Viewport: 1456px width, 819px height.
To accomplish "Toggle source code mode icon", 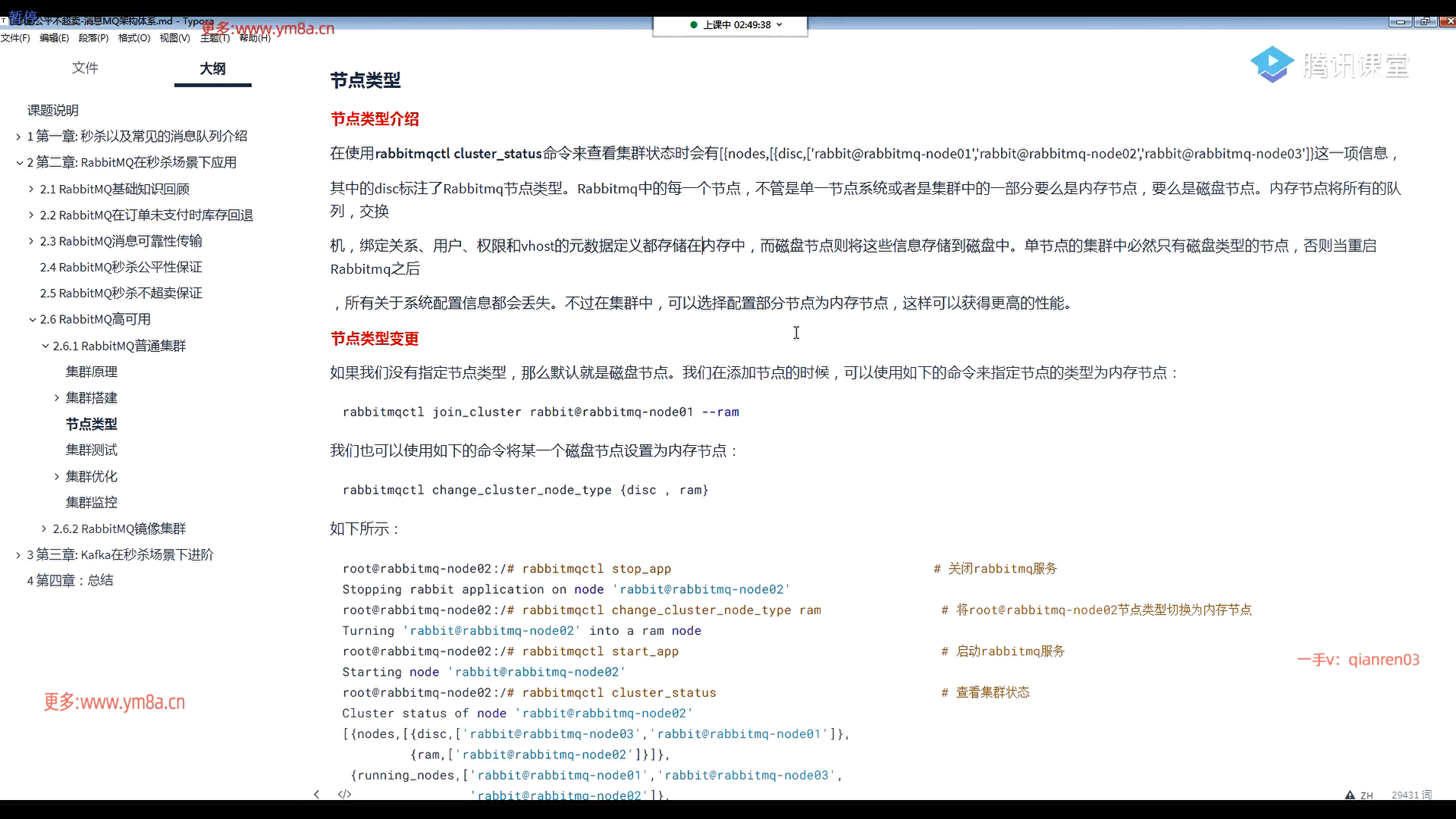I will tap(344, 794).
